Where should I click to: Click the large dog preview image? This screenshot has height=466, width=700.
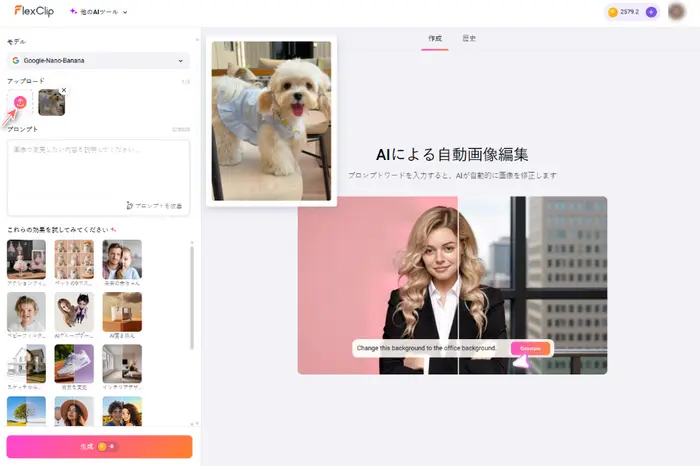271,121
